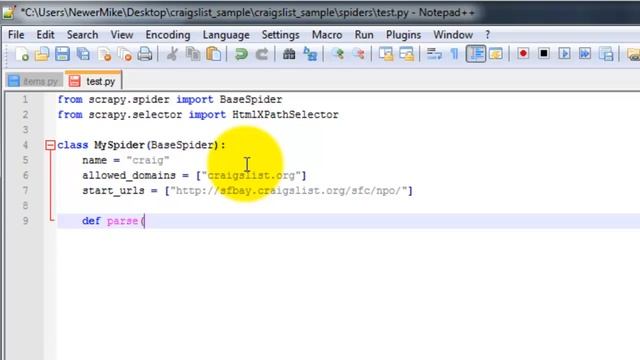640x360 pixels.
Task: Click the Zoom In toolbar icon
Action: tap(338, 54)
